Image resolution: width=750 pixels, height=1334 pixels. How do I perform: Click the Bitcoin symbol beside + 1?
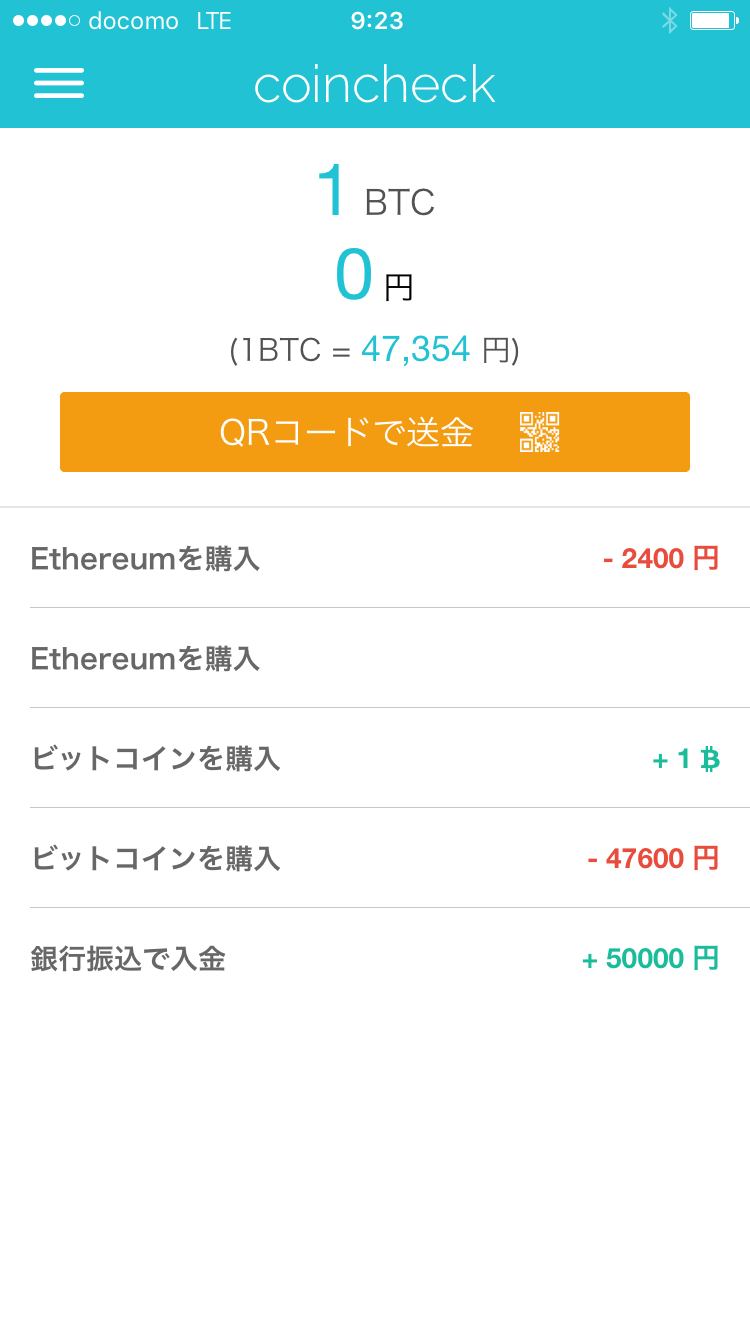(x=710, y=760)
